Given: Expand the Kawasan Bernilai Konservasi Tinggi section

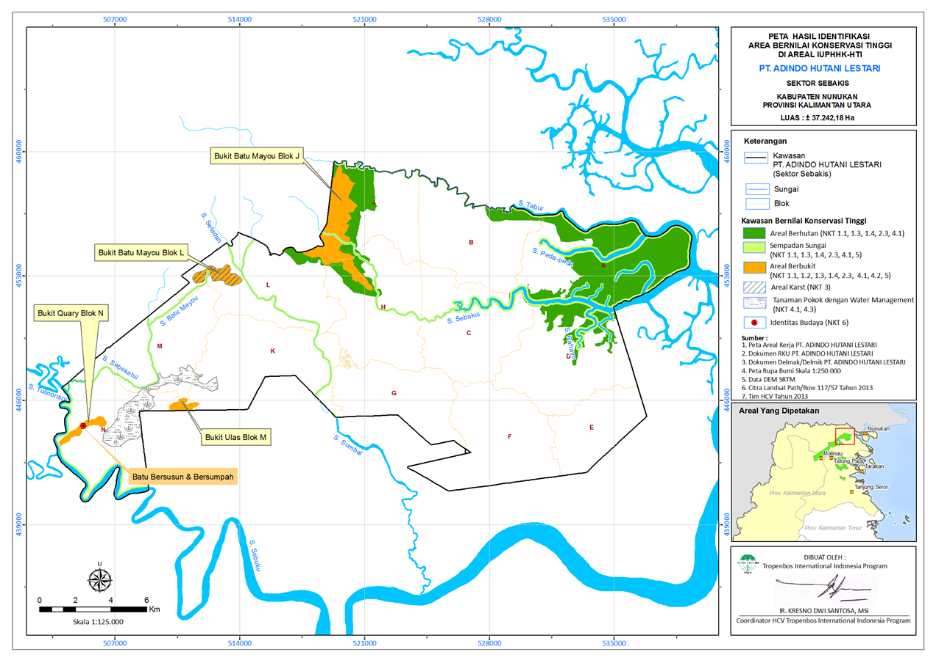Looking at the screenshot, I should [x=783, y=220].
